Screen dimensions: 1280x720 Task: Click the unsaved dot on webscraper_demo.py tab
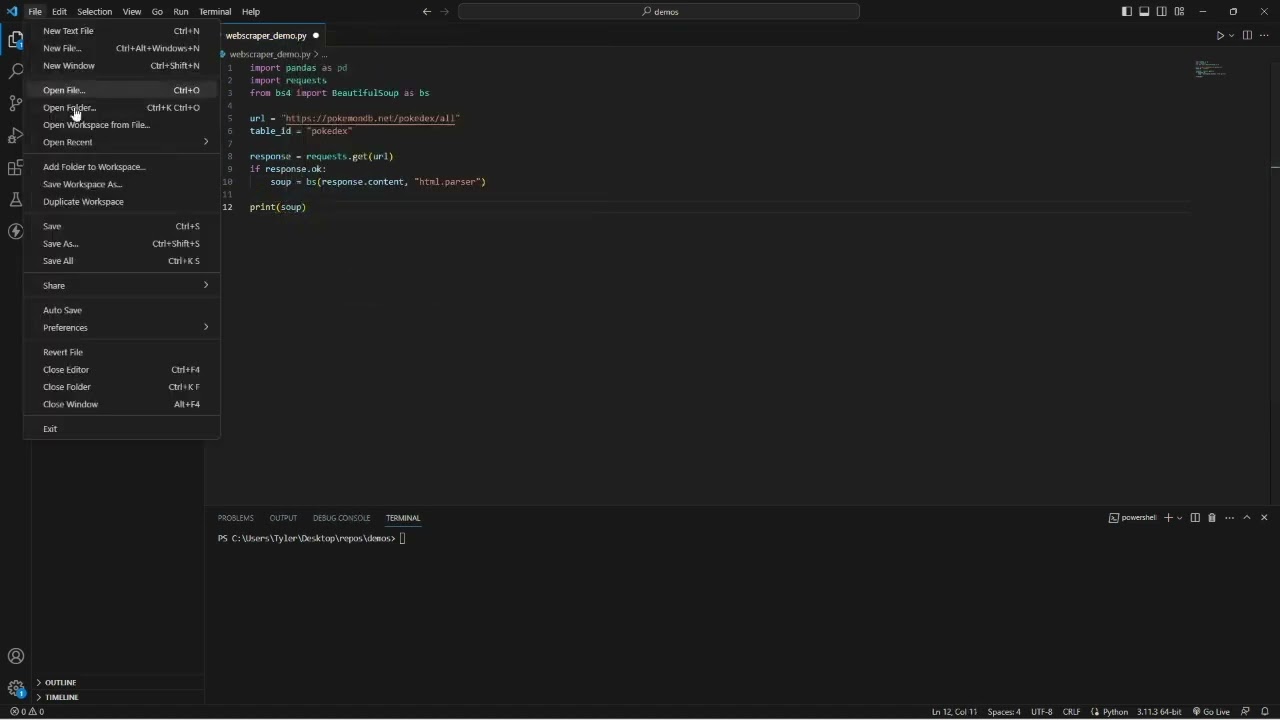coord(316,36)
